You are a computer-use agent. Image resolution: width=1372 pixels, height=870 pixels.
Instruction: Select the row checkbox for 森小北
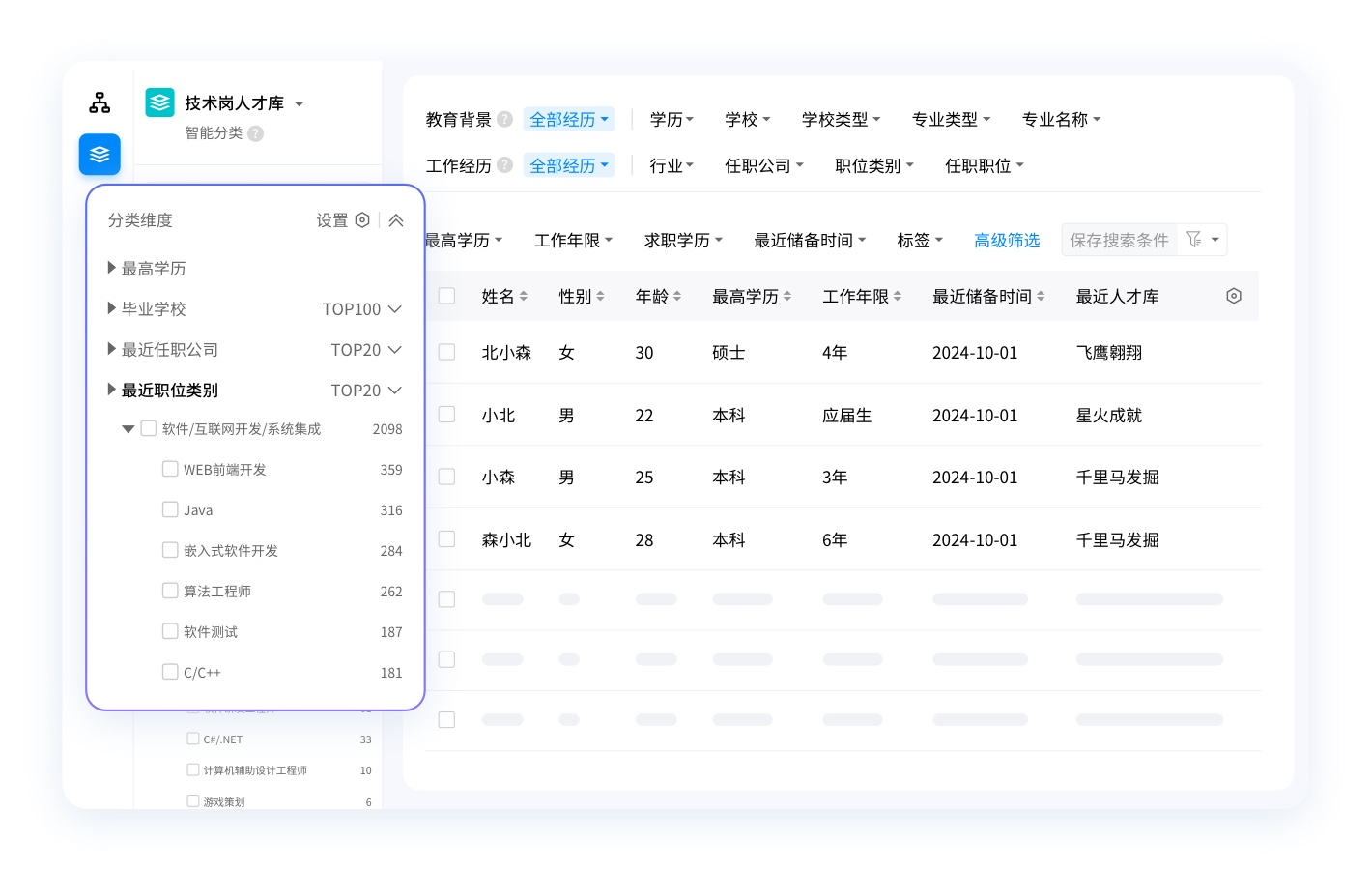click(x=446, y=539)
